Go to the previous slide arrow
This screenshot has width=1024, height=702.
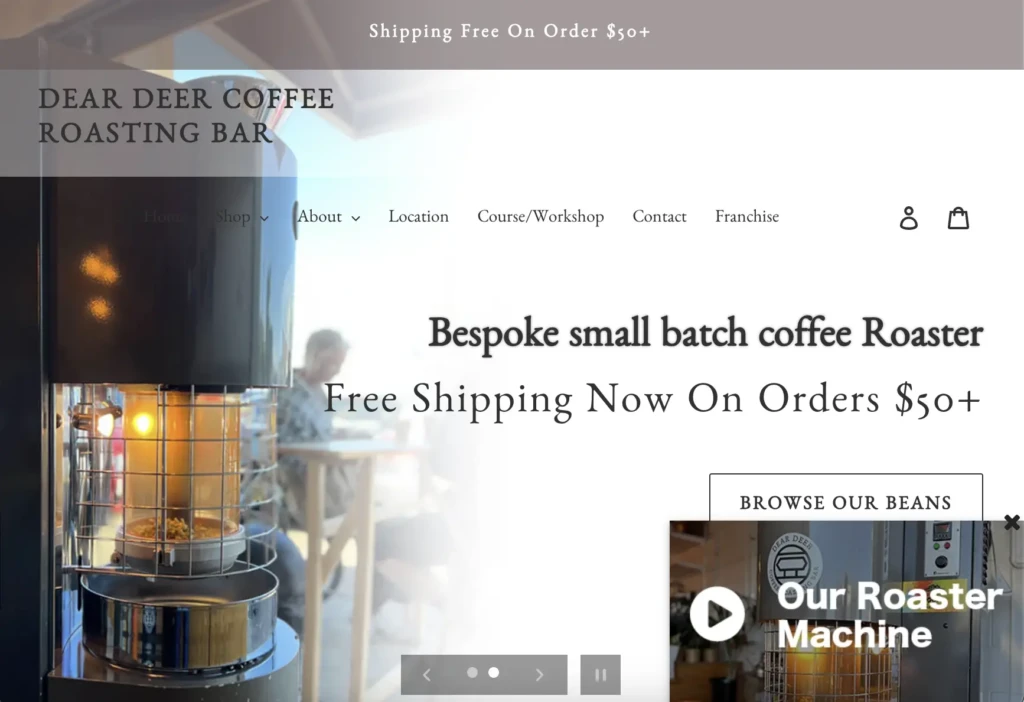pyautogui.click(x=427, y=675)
